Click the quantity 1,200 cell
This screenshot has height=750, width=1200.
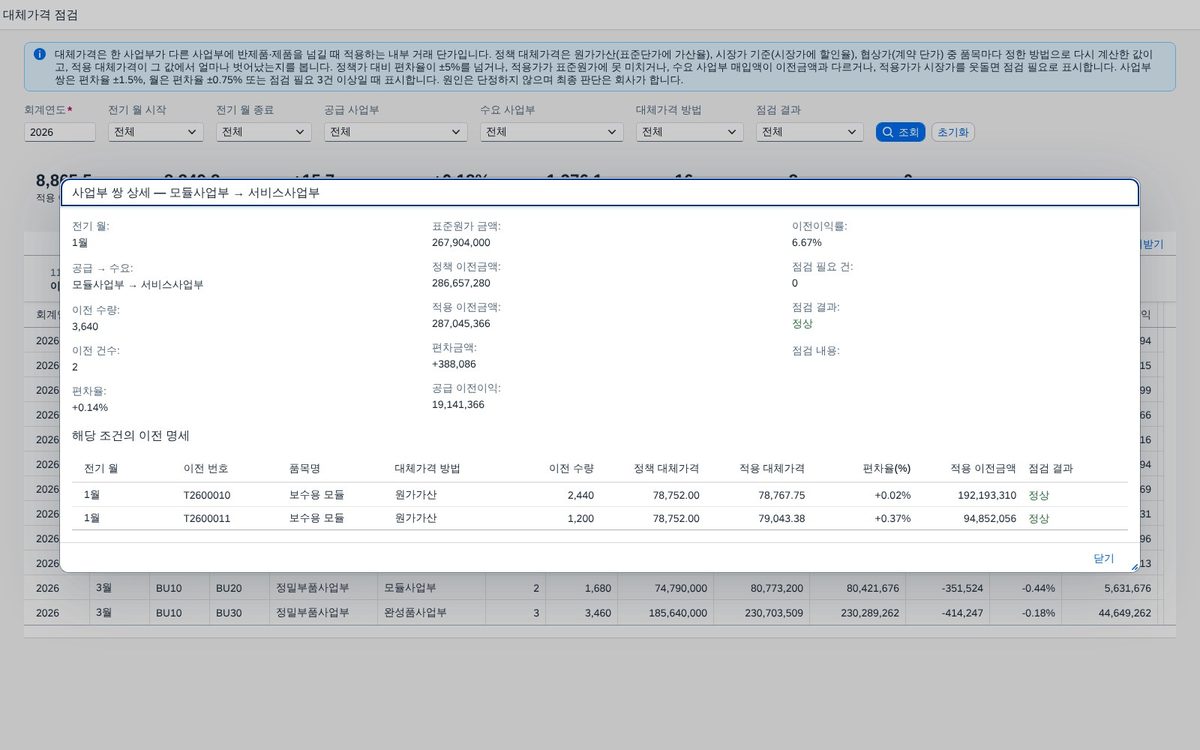click(581, 519)
